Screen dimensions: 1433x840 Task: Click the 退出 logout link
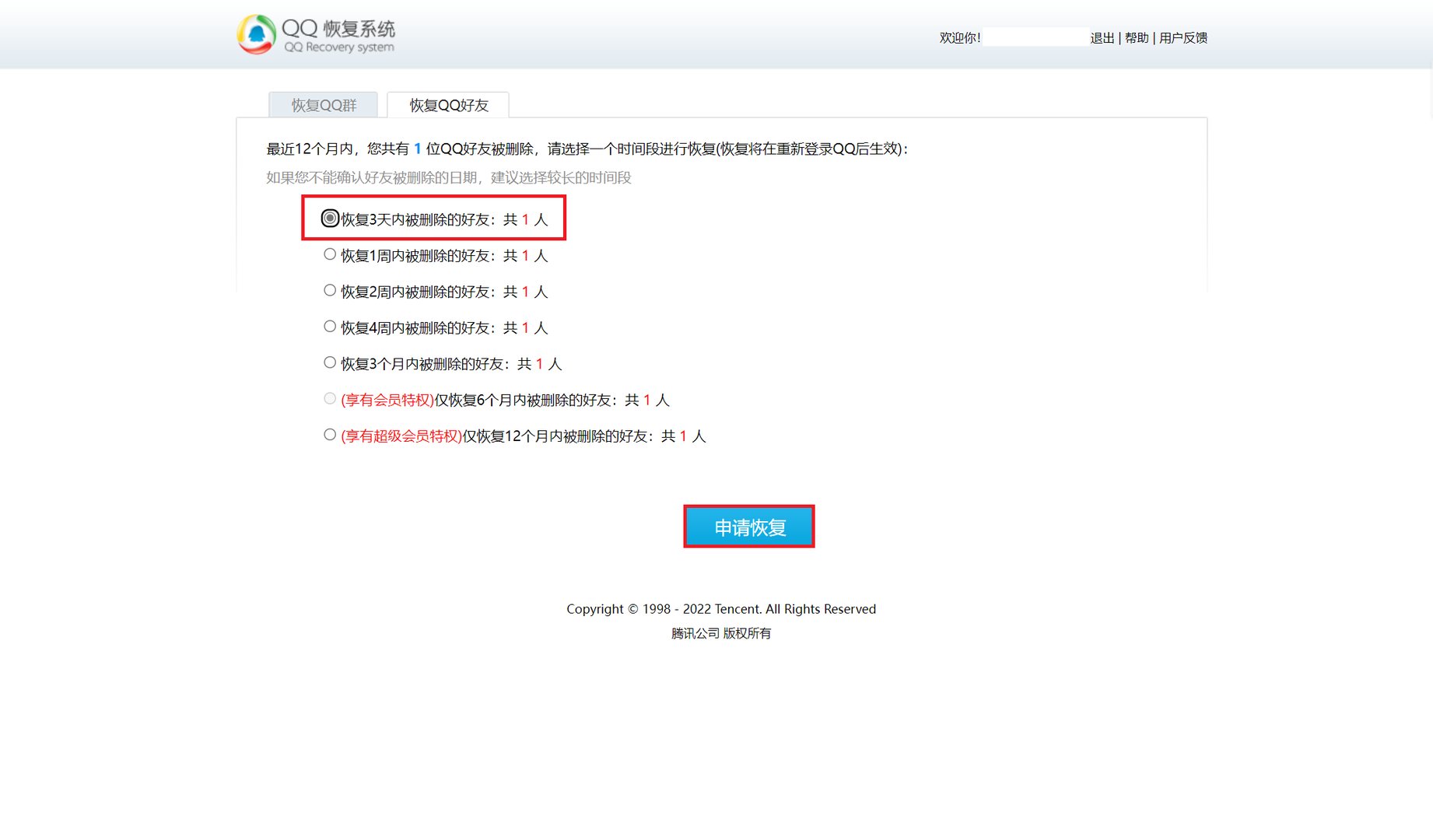[1102, 37]
